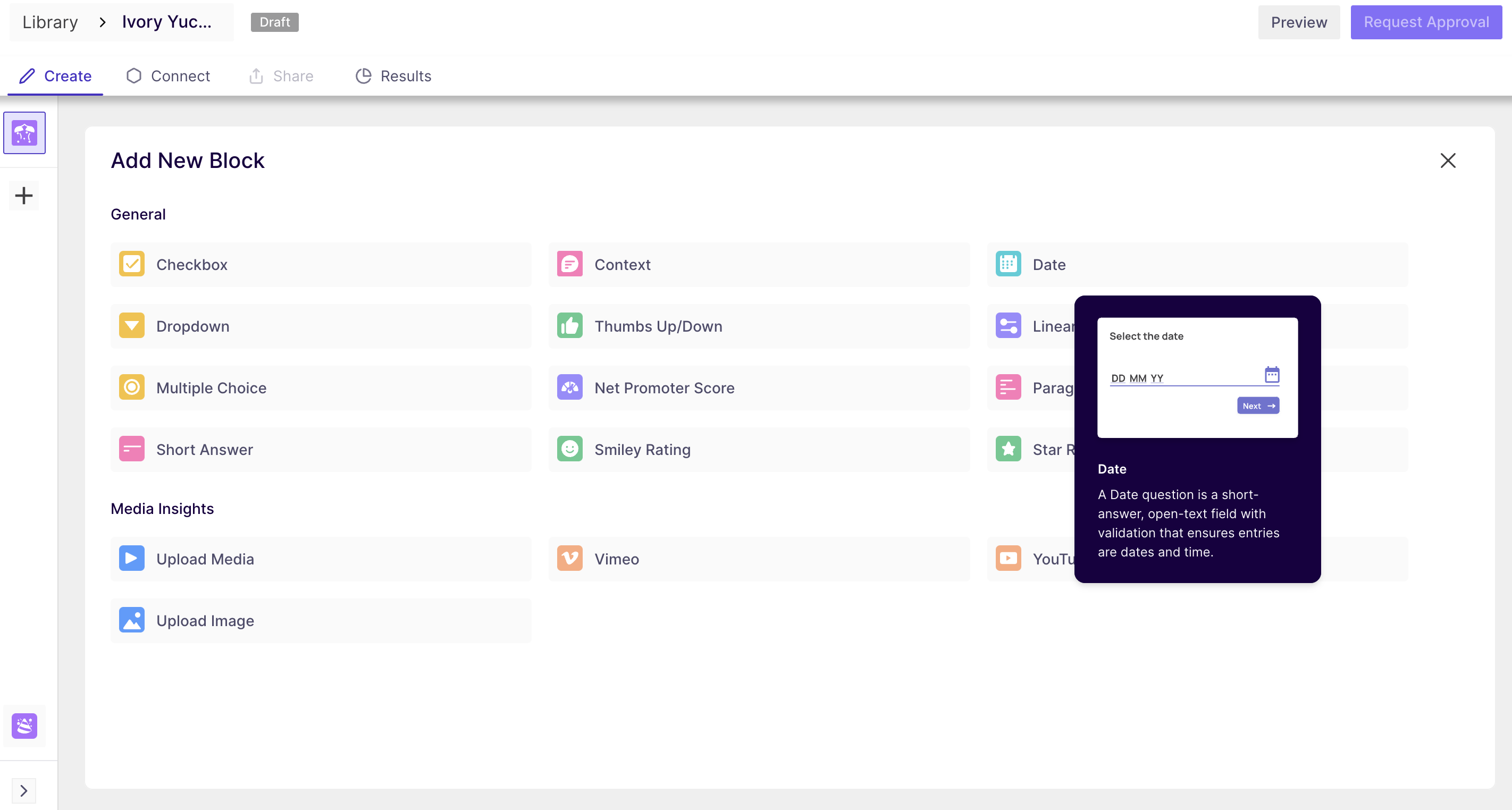Choose the Thumbs Up/Down block
The width and height of the screenshot is (1512, 810).
point(758,326)
